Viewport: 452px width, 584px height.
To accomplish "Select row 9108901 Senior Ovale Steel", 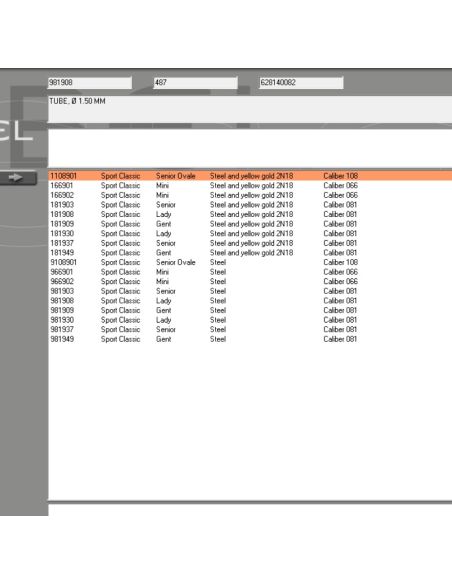I will click(250, 263).
